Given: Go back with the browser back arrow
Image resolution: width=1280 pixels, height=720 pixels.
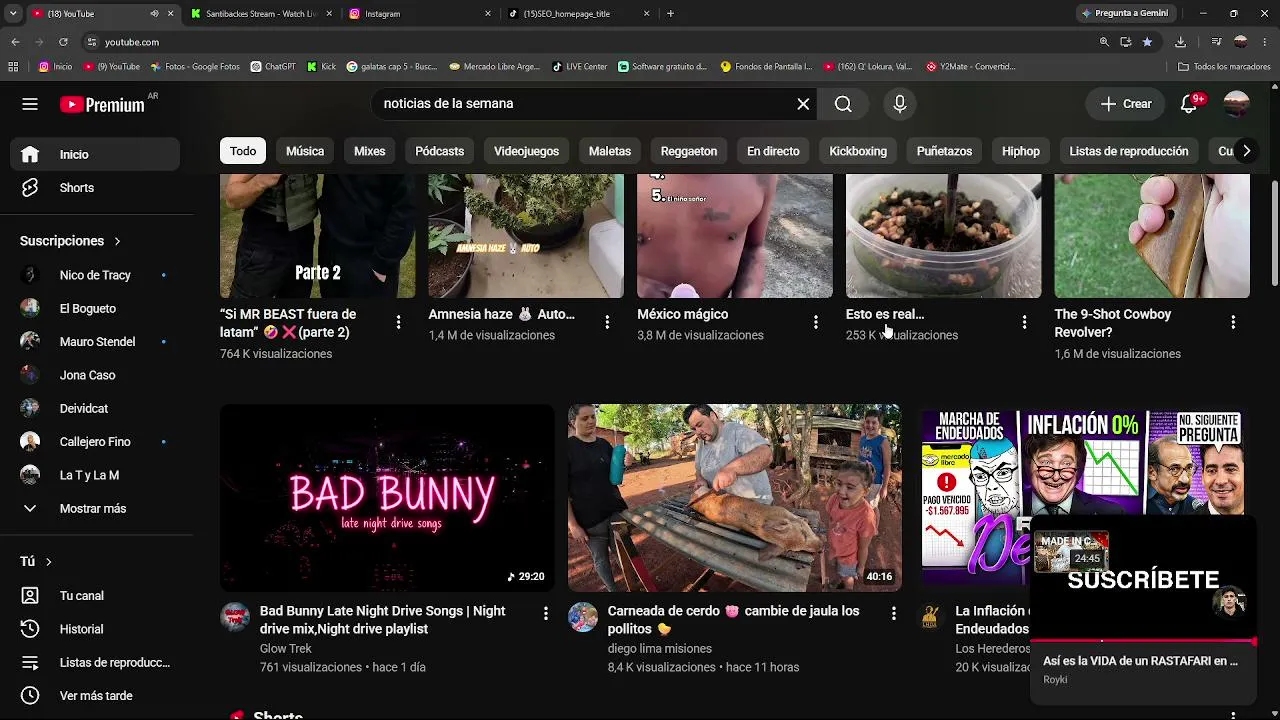Looking at the screenshot, I should tap(15, 42).
